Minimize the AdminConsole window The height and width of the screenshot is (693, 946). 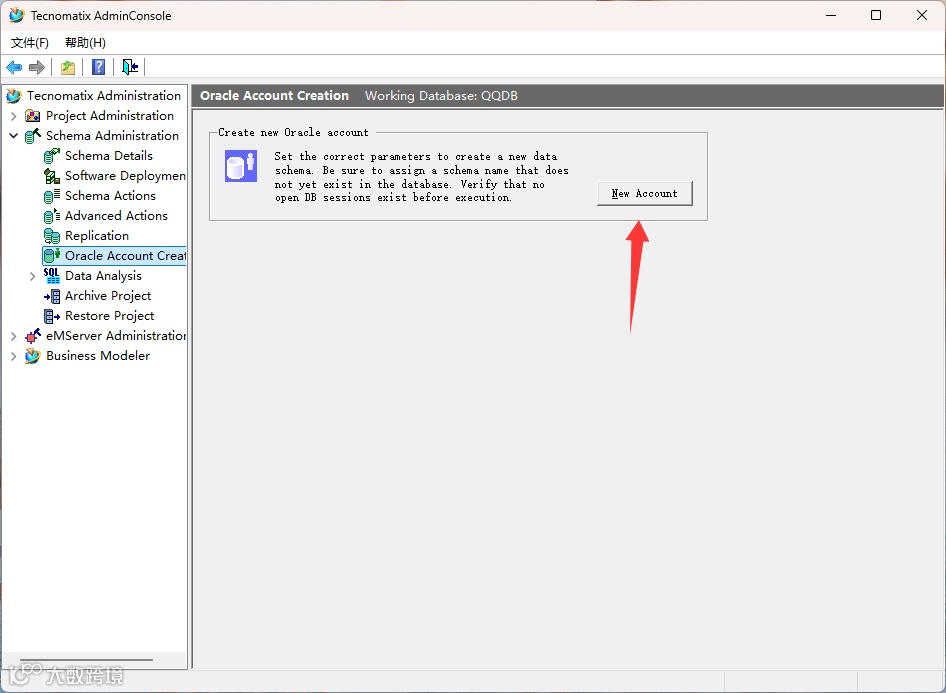[831, 15]
